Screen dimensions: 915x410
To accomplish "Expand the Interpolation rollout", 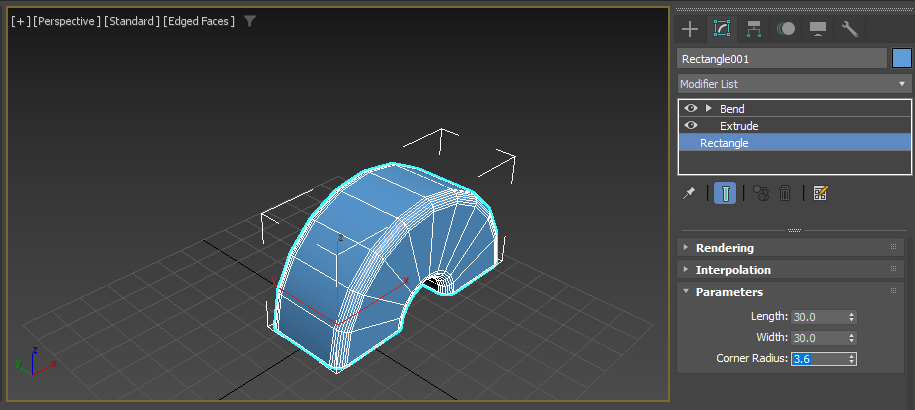I will (x=733, y=270).
